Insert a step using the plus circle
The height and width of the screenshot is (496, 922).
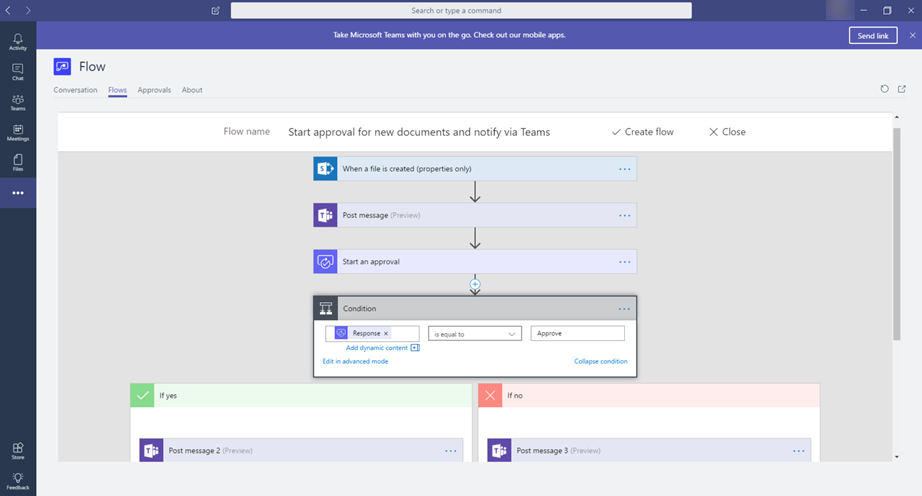click(475, 285)
